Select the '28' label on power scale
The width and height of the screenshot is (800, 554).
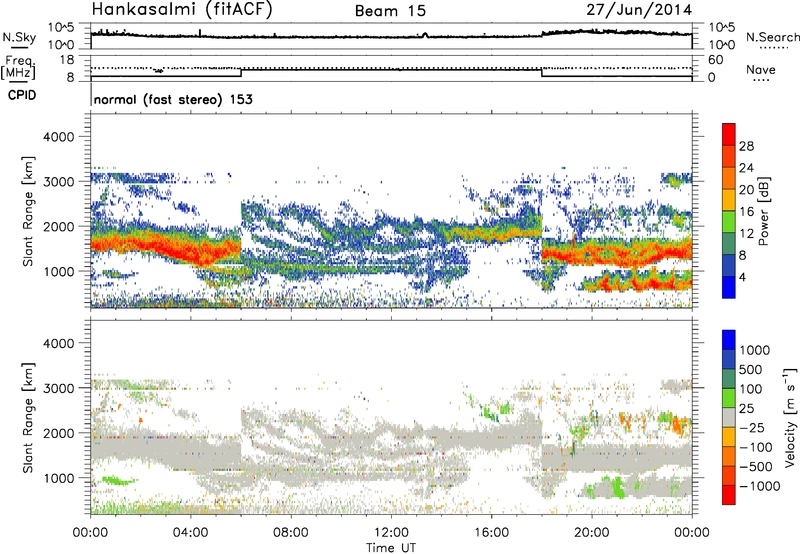click(746, 146)
